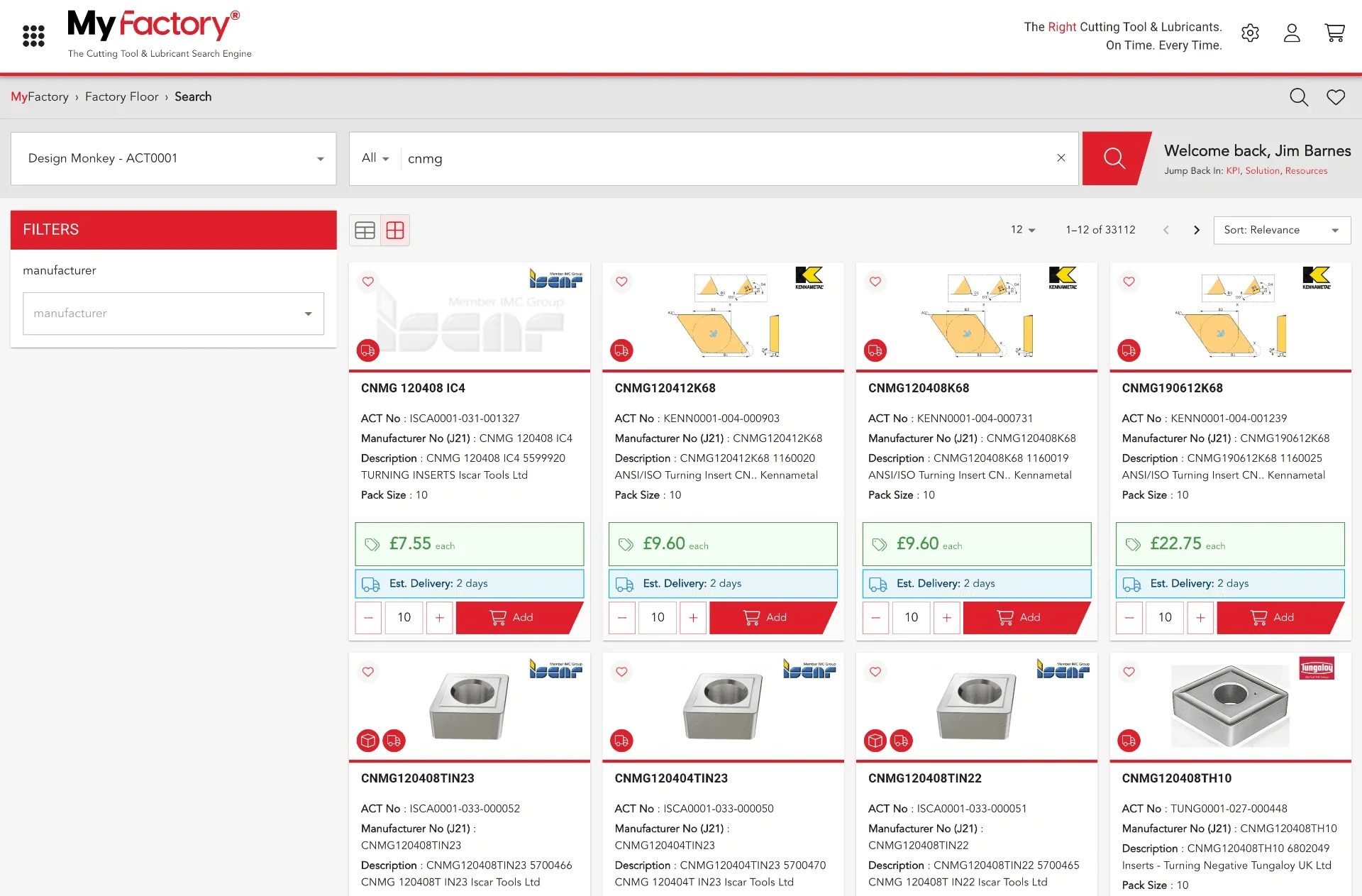Open the Sort: Relevance dropdown
Image resolution: width=1362 pixels, height=896 pixels.
[x=1282, y=230]
